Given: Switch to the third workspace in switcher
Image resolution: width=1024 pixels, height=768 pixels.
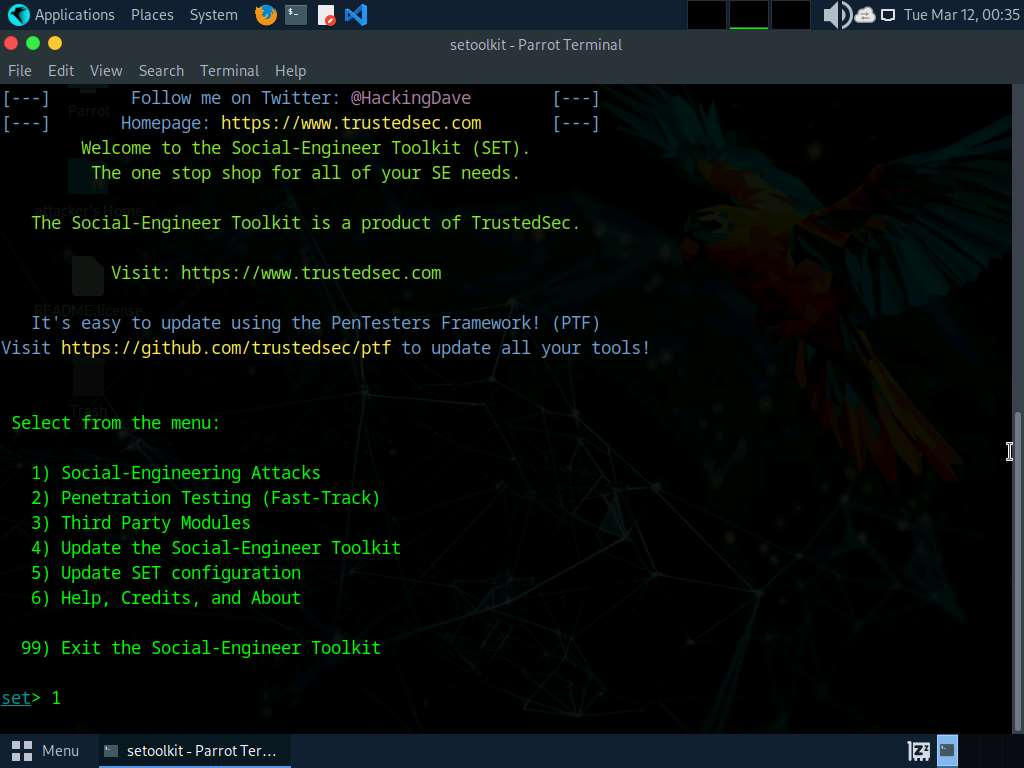Looking at the screenshot, I should (x=790, y=15).
